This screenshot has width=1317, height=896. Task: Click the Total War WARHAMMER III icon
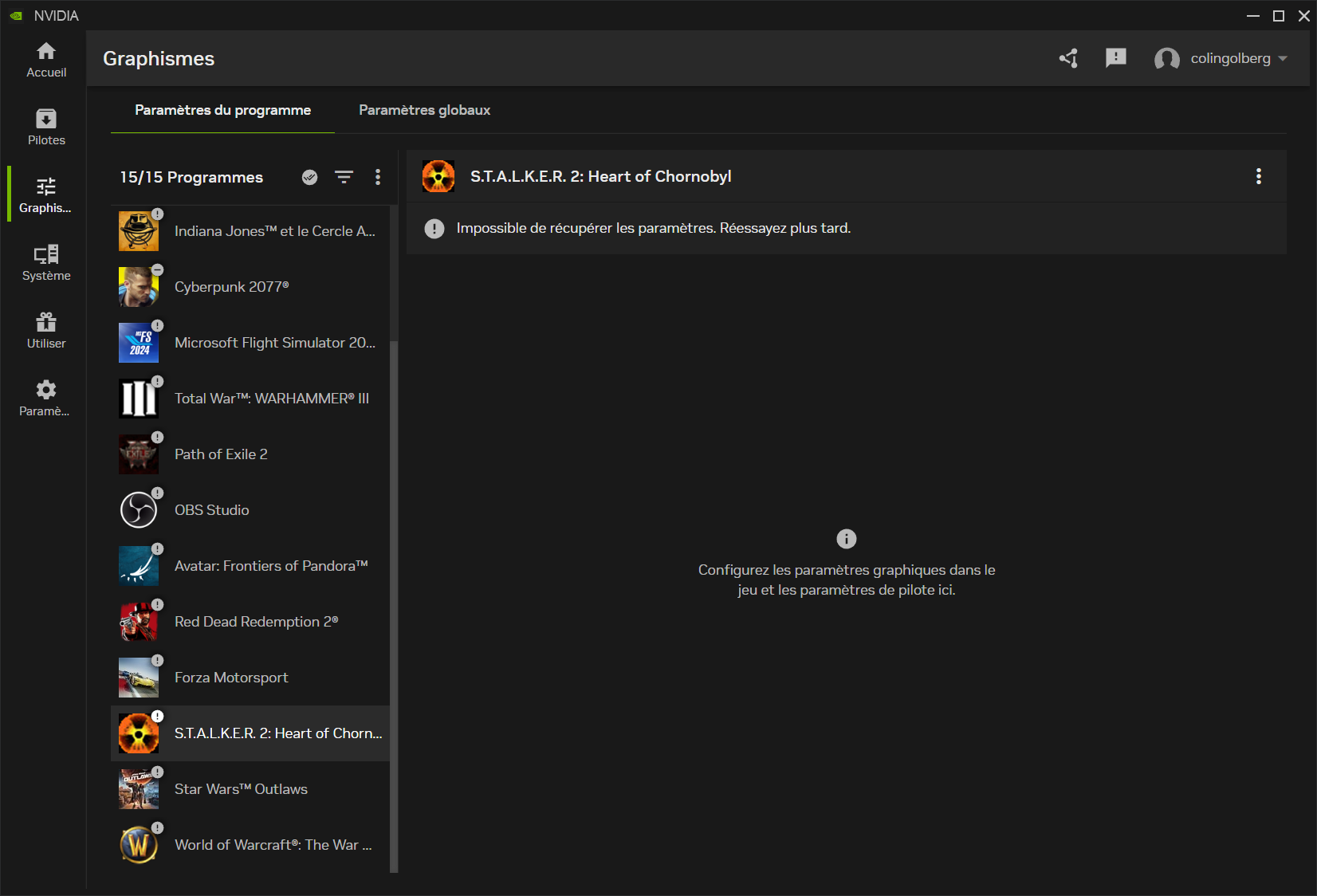(139, 399)
